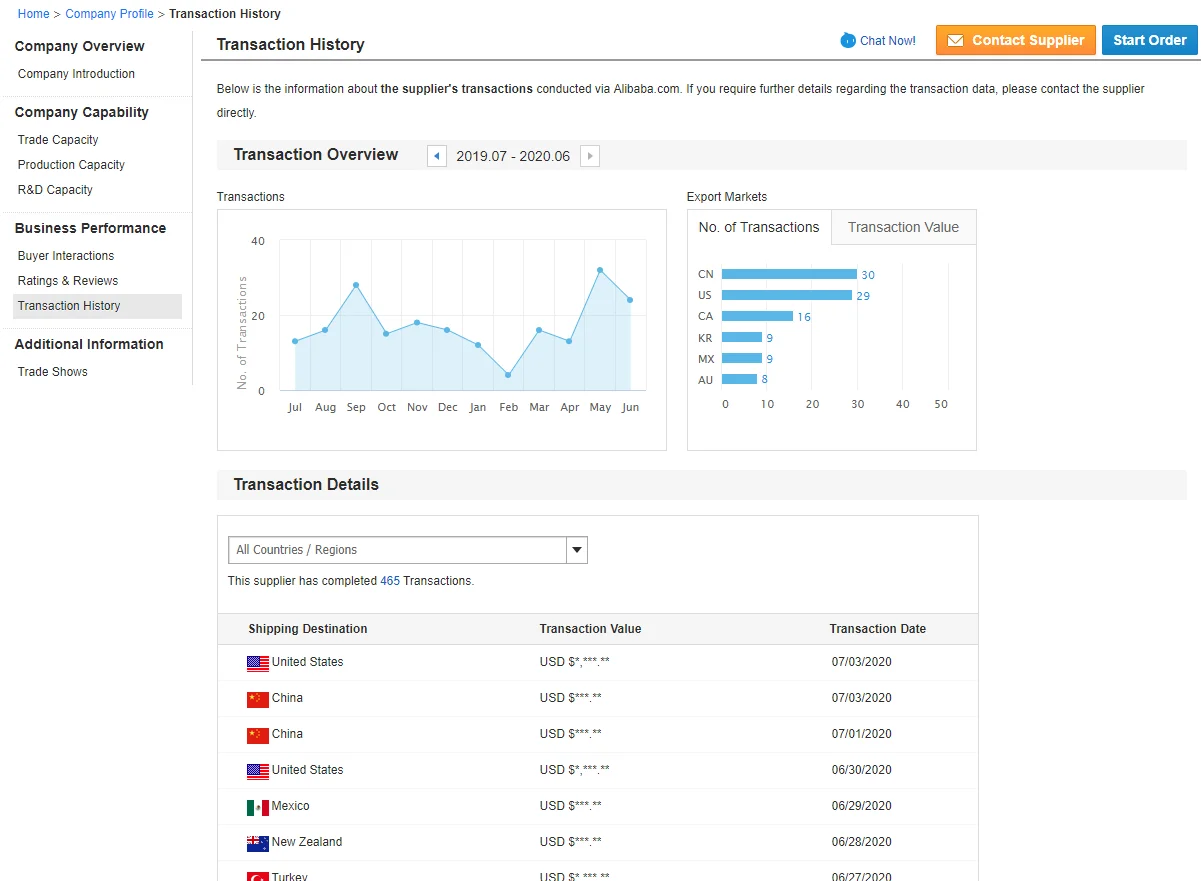This screenshot has height=881, width=1201.
Task: Click the CN bar in Export Markets
Action: coord(788,274)
